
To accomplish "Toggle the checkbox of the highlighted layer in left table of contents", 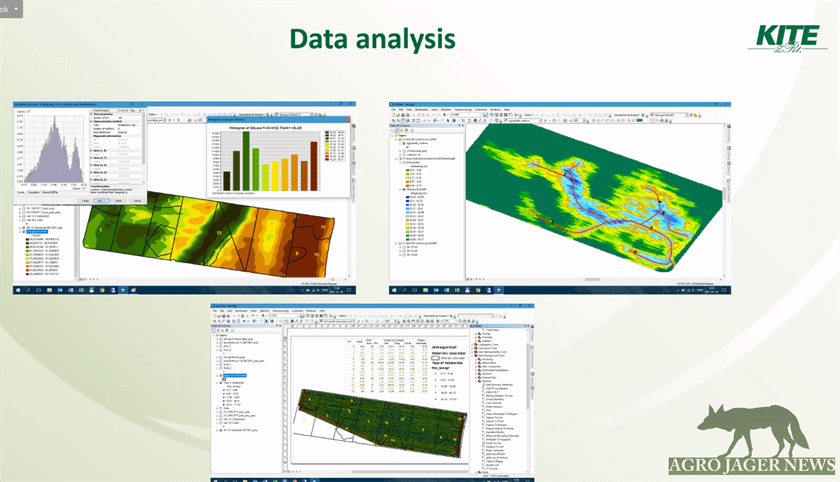I will tap(23, 231).
